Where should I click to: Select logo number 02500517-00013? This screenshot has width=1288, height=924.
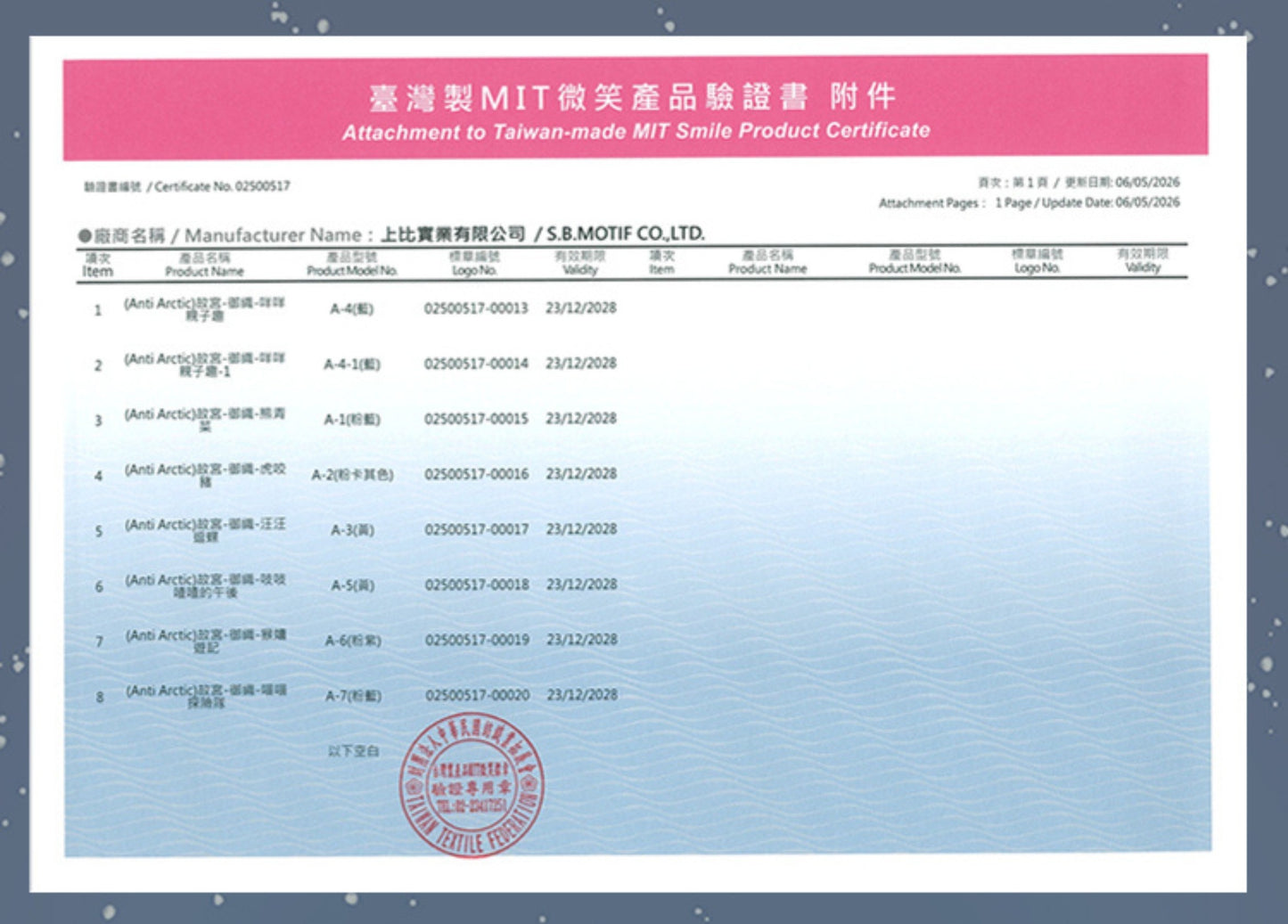[x=476, y=308]
